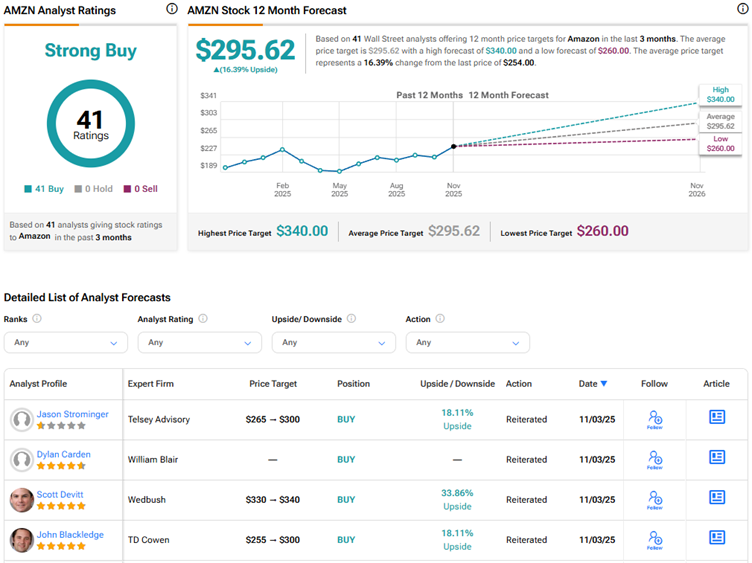Open article for John Blackledge's rating
Viewport: 752px width, 563px height.
[x=717, y=538]
